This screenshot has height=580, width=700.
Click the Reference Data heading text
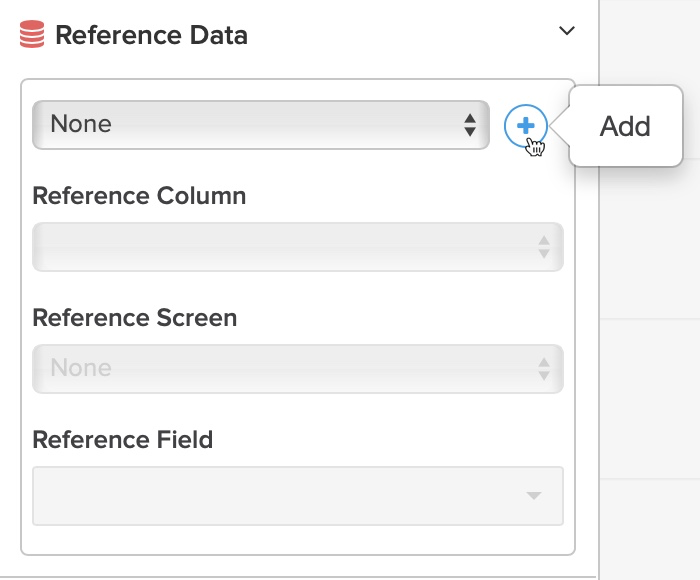click(x=151, y=35)
